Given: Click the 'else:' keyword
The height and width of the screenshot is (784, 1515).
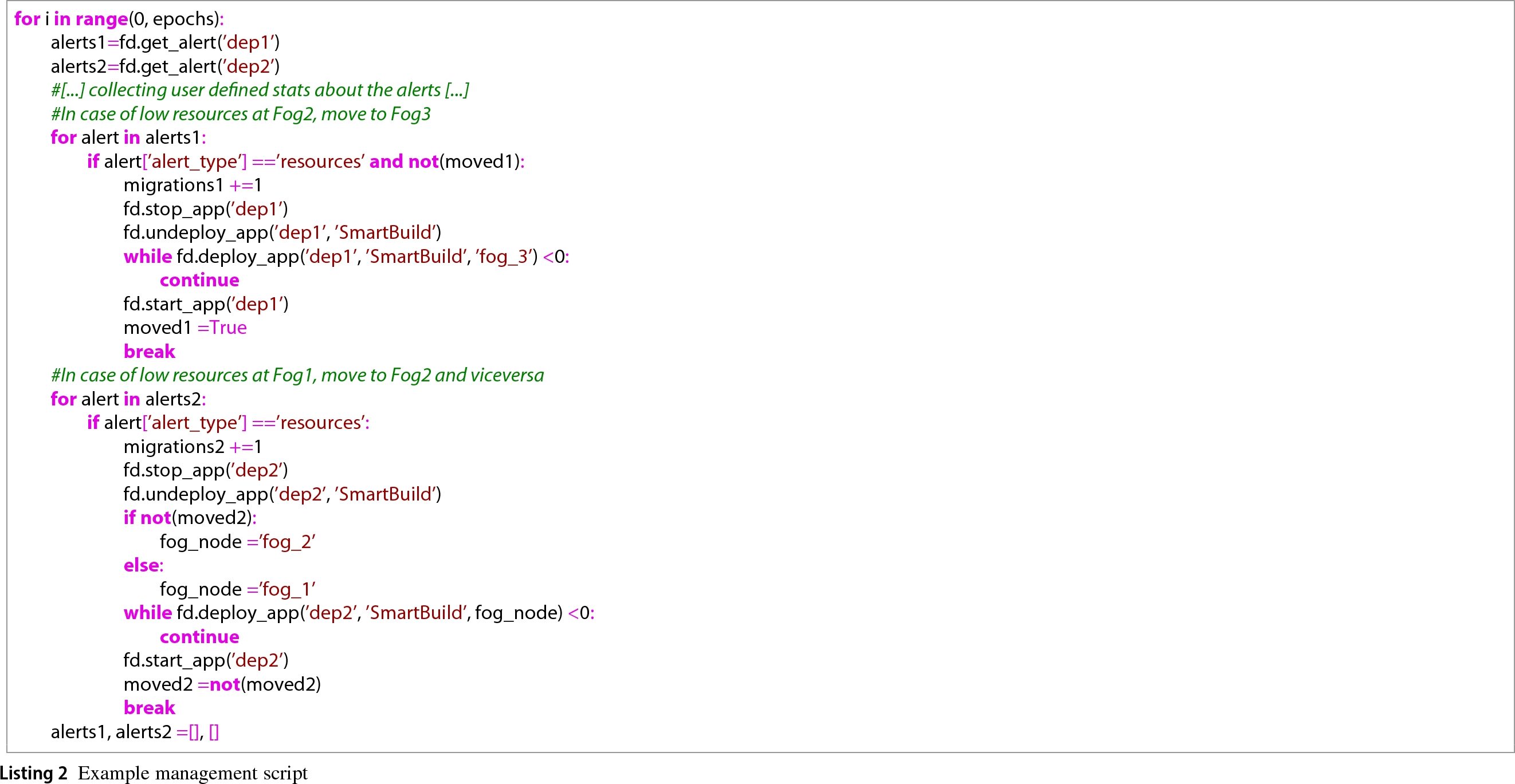Looking at the screenshot, I should (143, 565).
